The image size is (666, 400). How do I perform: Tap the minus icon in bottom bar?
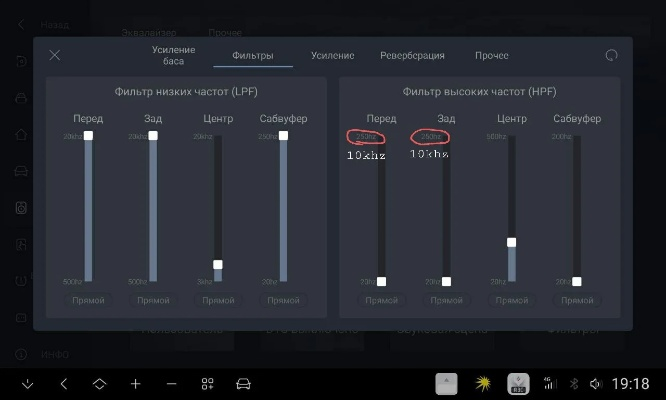click(172, 384)
